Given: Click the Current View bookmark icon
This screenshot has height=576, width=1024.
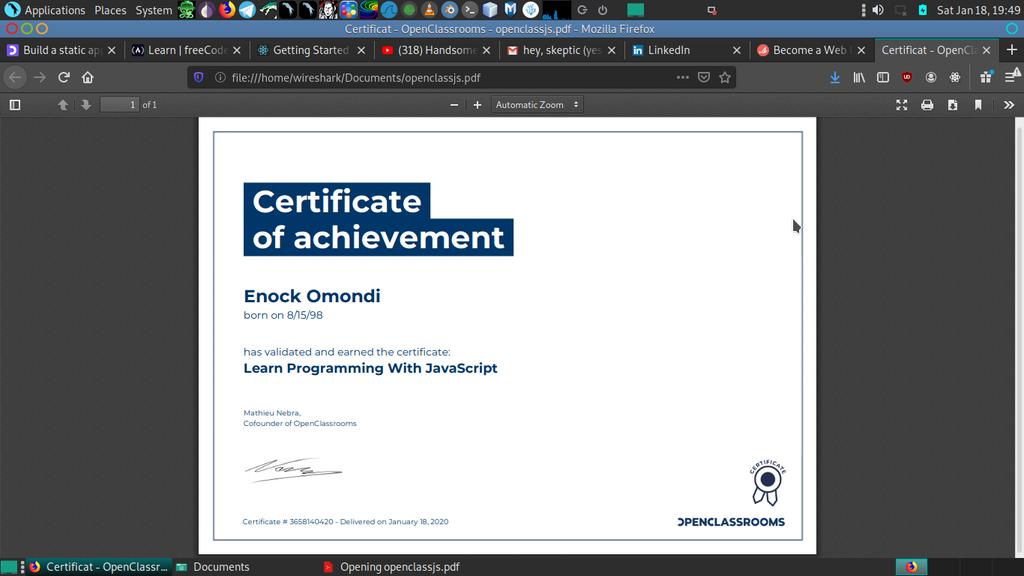Looking at the screenshot, I should (977, 104).
